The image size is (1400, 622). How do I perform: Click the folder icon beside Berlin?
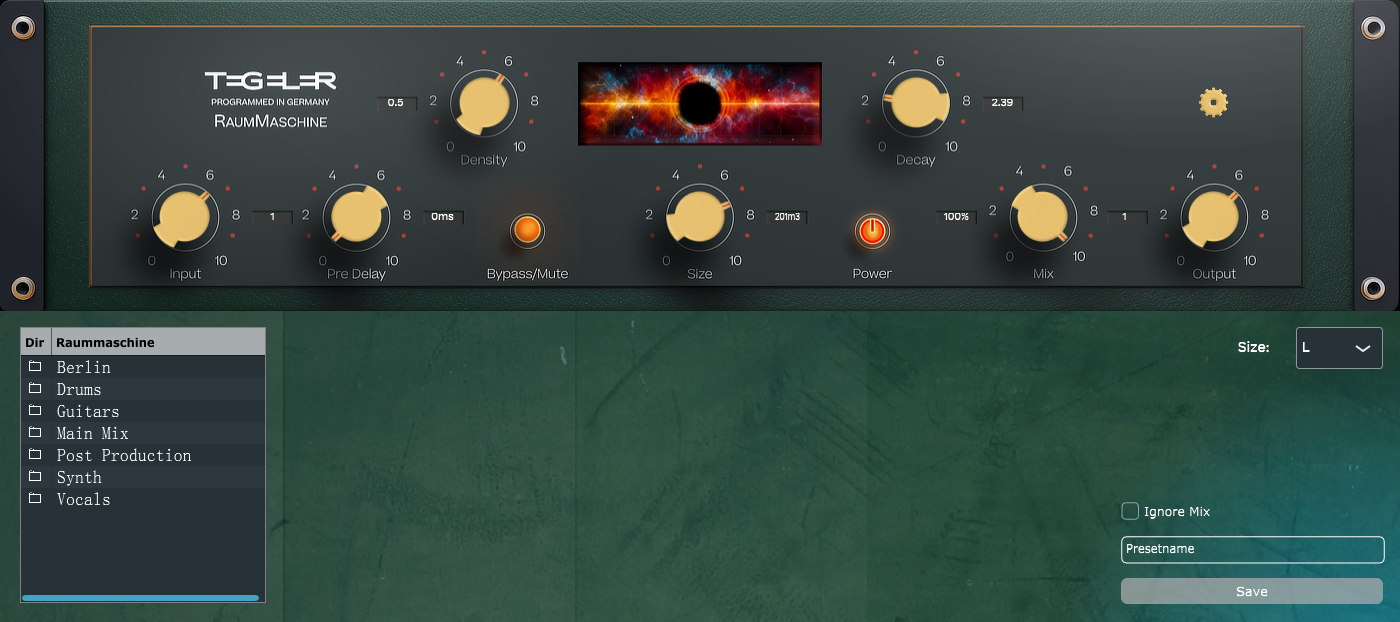[x=35, y=366]
